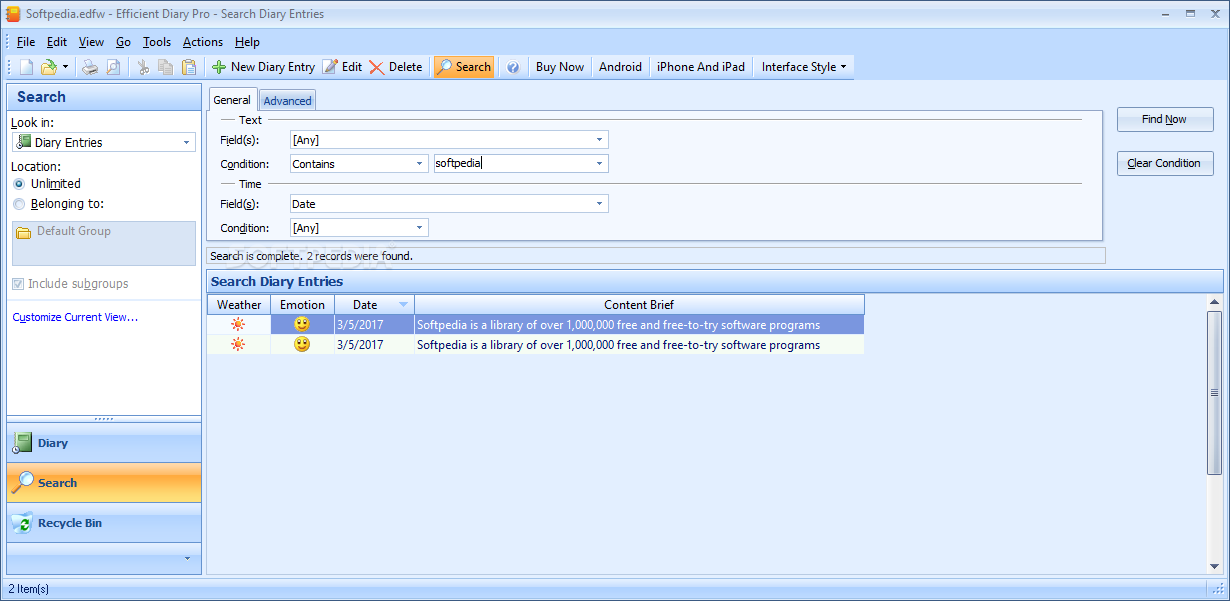Click sun weather icon in first result row
The height and width of the screenshot is (601, 1230).
[x=238, y=325]
